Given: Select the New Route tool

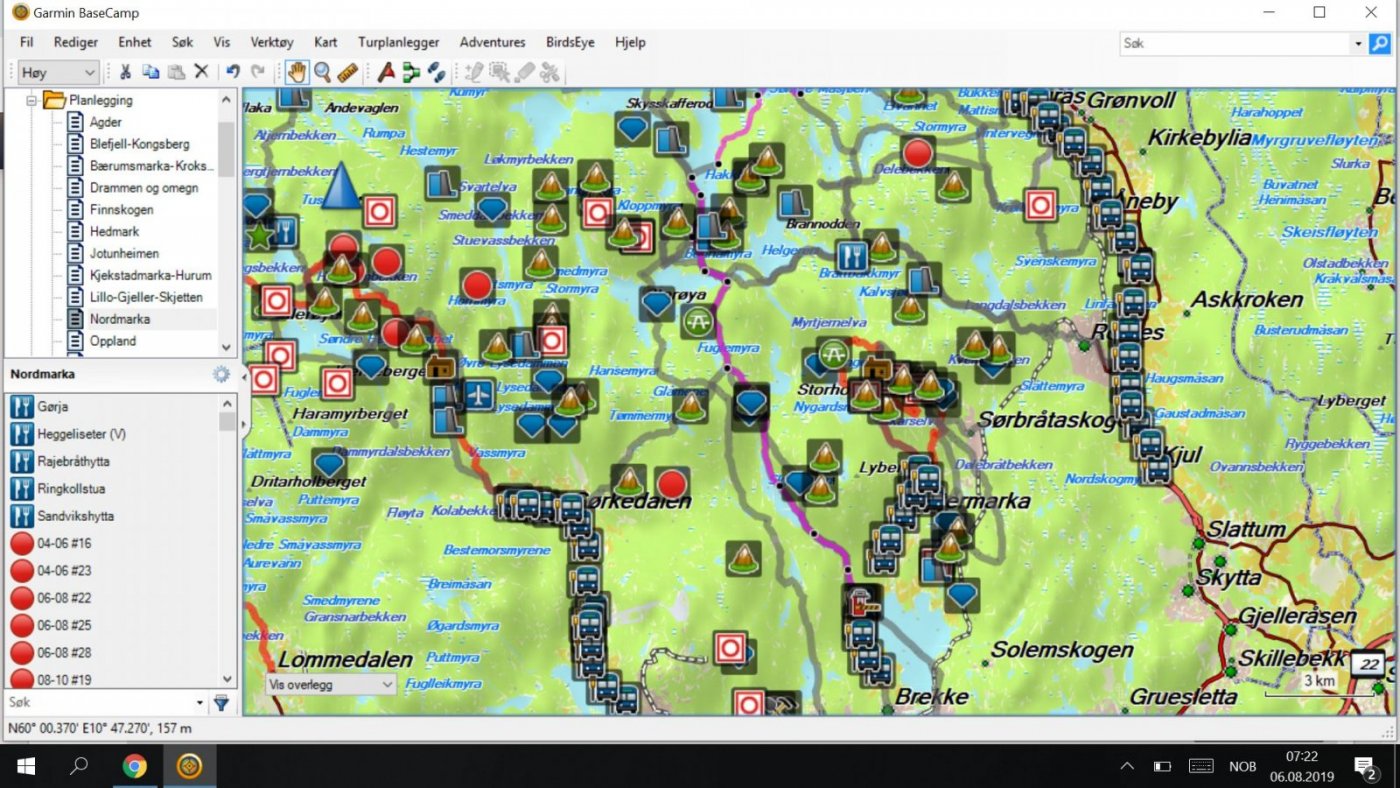Looking at the screenshot, I should (411, 72).
